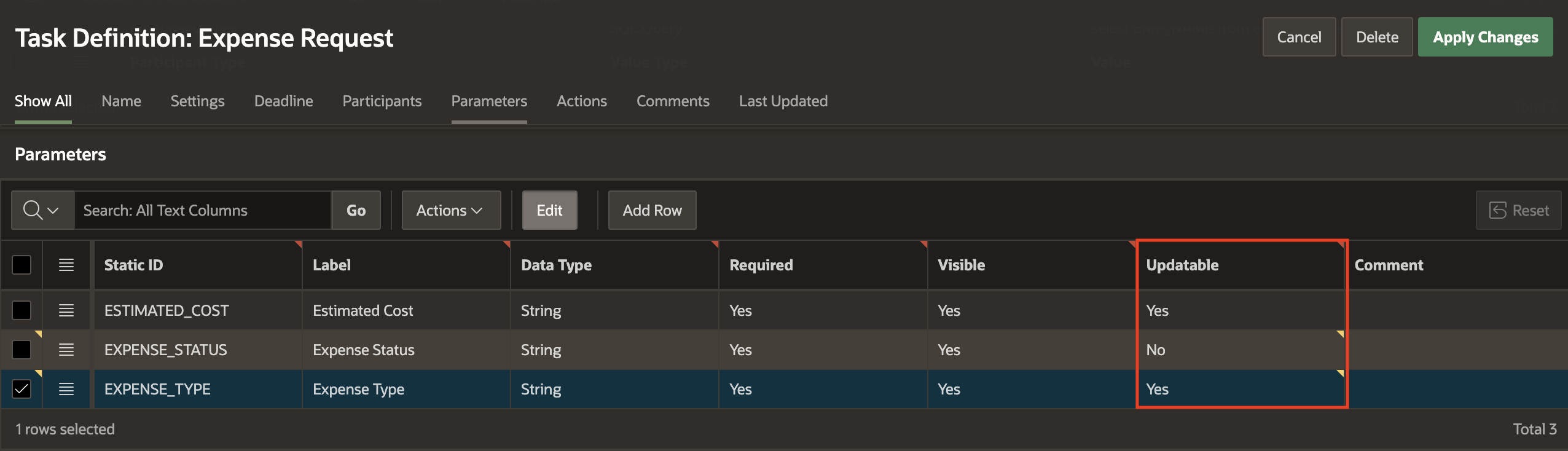Click the Apply Changes button
1568x451 pixels.
coord(1485,37)
